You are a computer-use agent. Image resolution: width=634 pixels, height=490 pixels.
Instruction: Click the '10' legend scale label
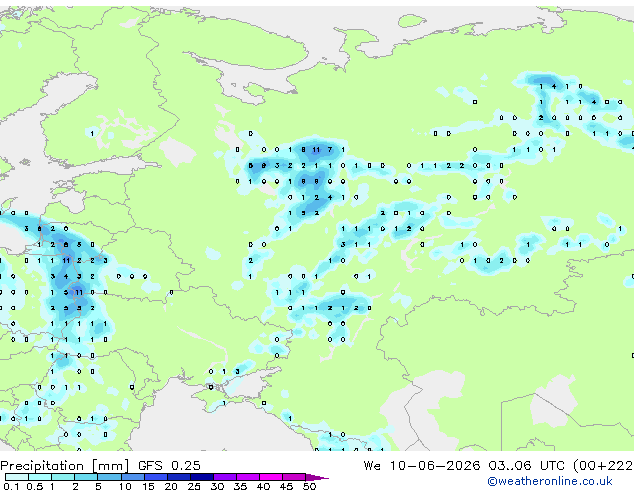click(x=125, y=486)
